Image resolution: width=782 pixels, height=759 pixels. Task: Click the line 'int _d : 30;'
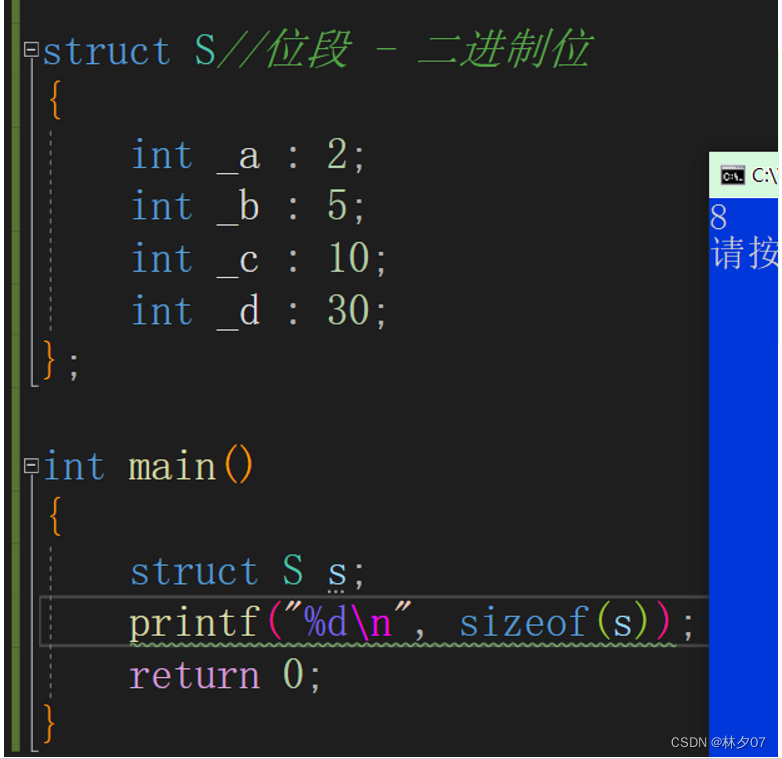pyautogui.click(x=259, y=311)
